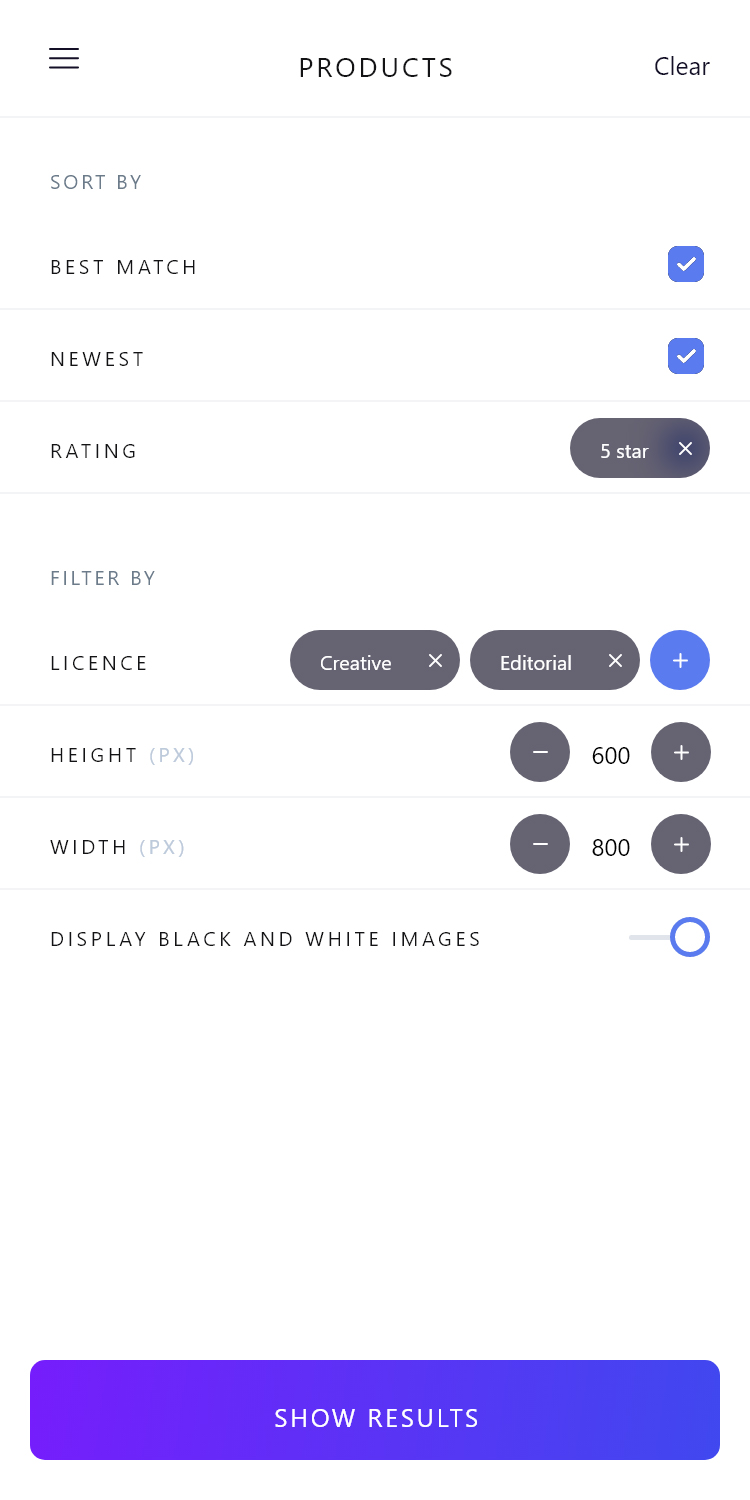Screen dimensions: 750x1500
Task: Uncheck the Newest checkbox
Action: click(x=686, y=356)
